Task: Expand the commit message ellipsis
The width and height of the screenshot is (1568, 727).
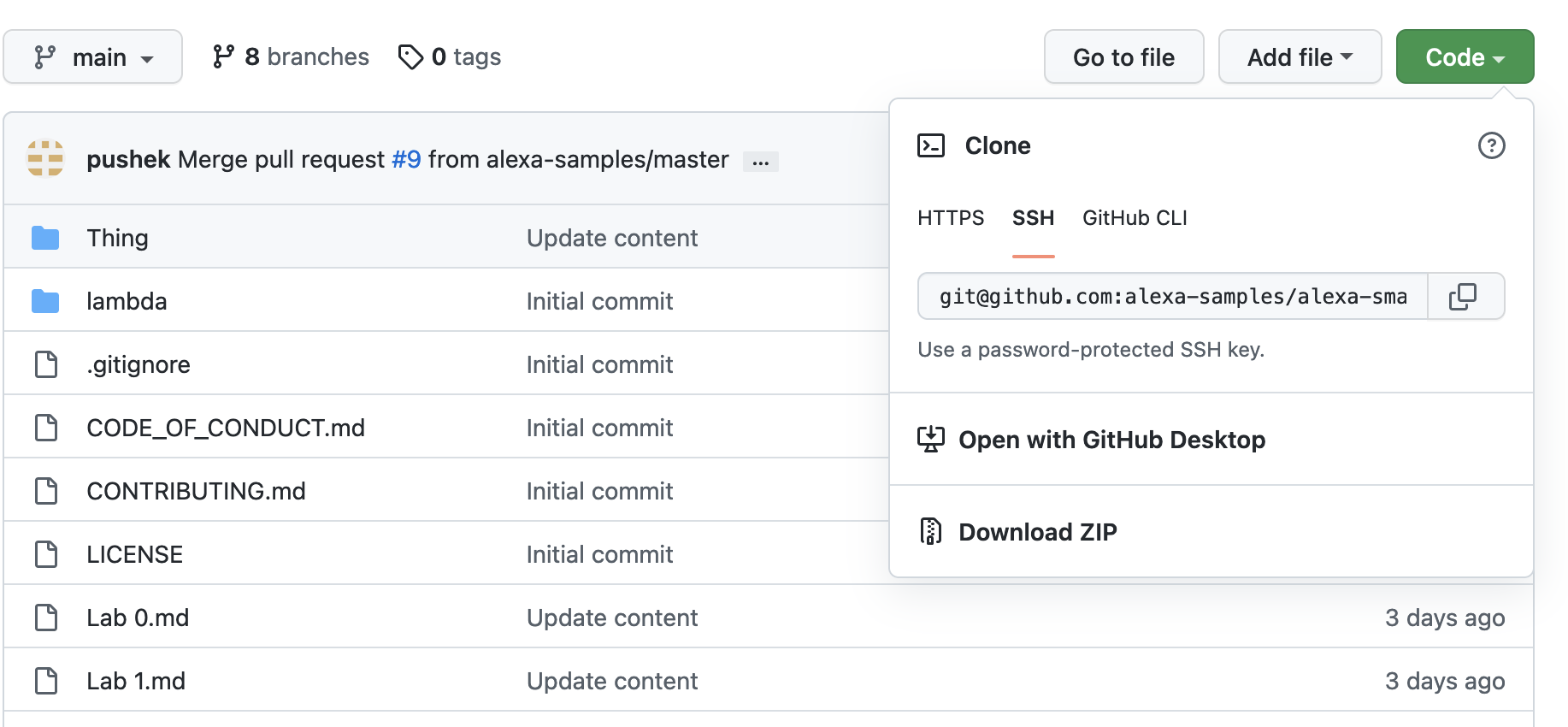Action: coord(760,161)
